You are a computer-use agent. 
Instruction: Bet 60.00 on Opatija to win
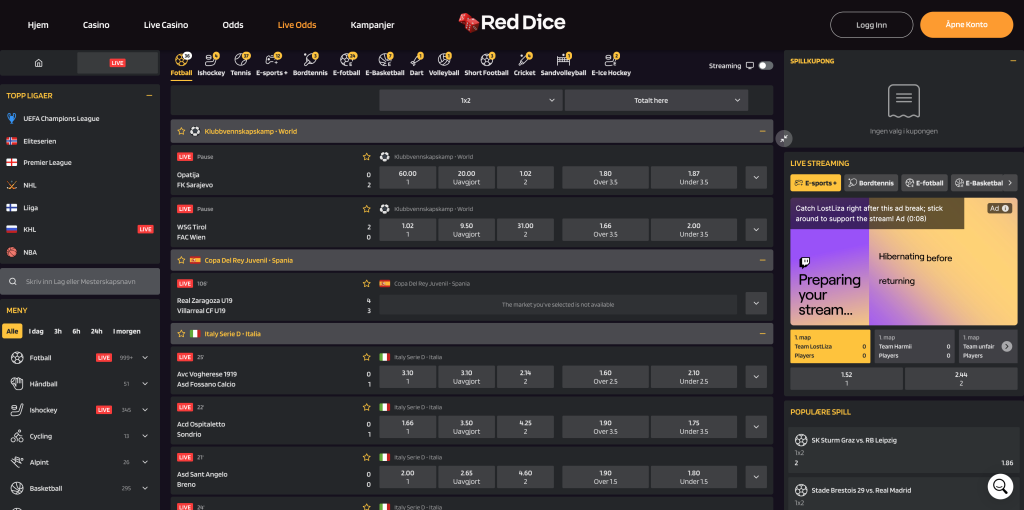point(408,178)
